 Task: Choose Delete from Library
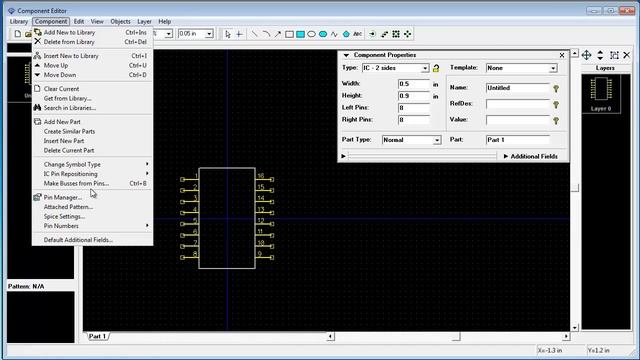point(92,42)
